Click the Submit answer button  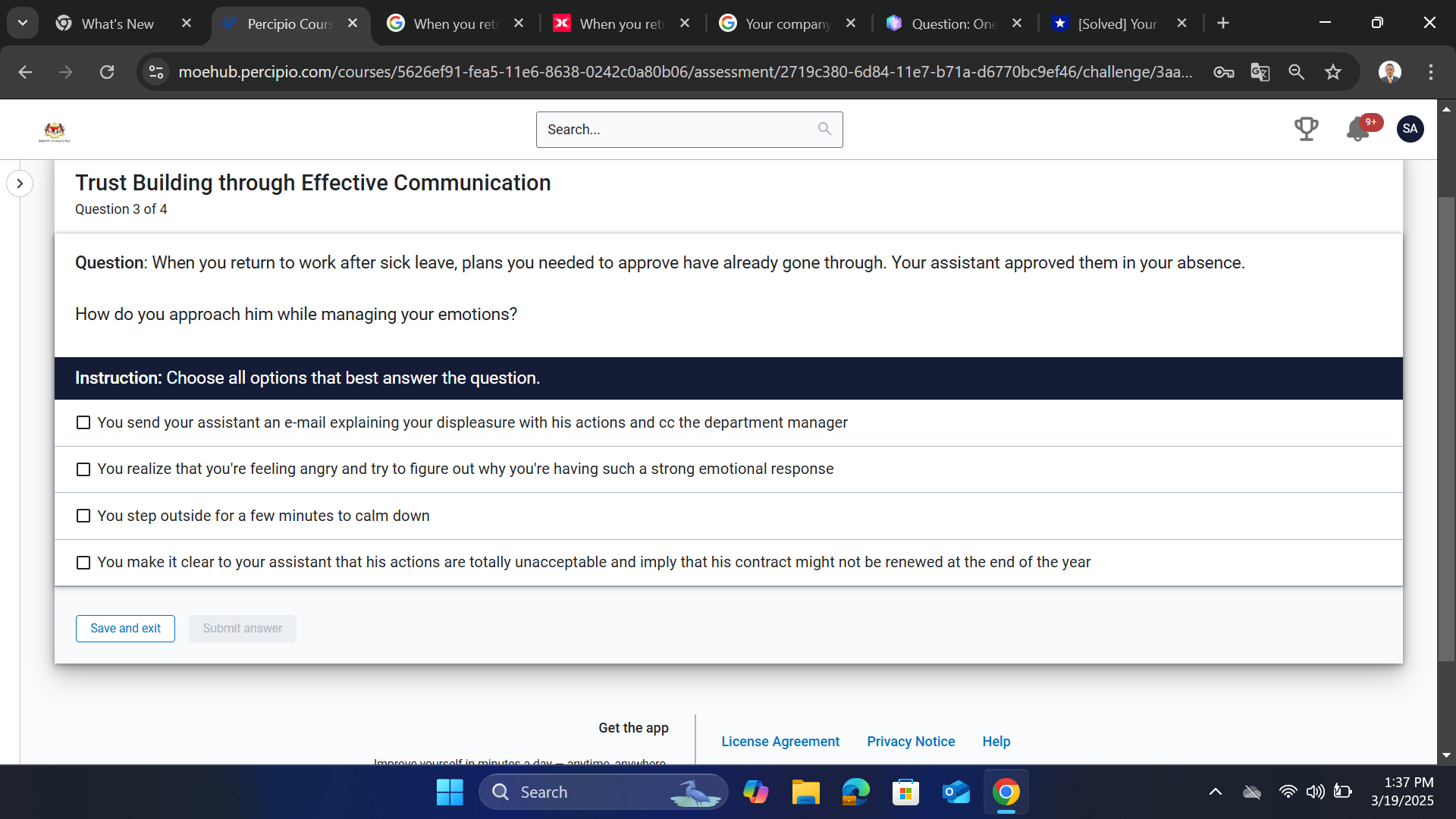tap(243, 629)
